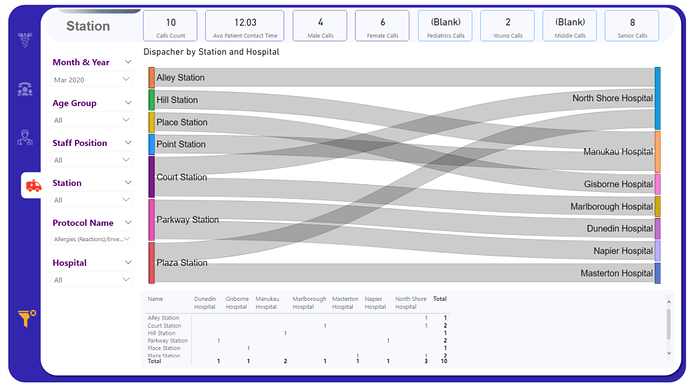Open the Hospital All dropdown
Viewport: 690px width, 387px height.
click(x=92, y=280)
